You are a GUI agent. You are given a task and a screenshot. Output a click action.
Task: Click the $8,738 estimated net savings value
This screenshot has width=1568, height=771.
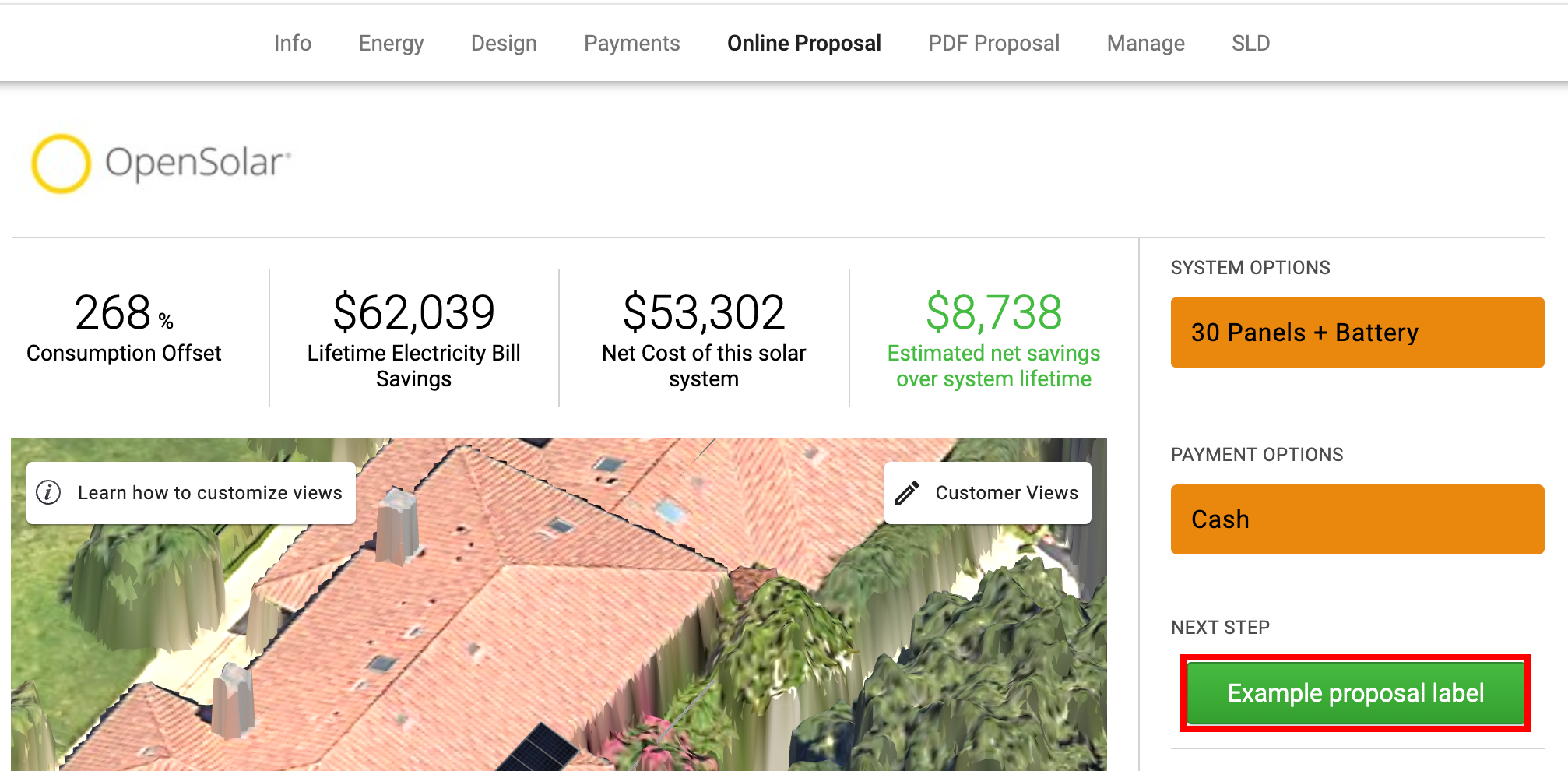[x=993, y=313]
